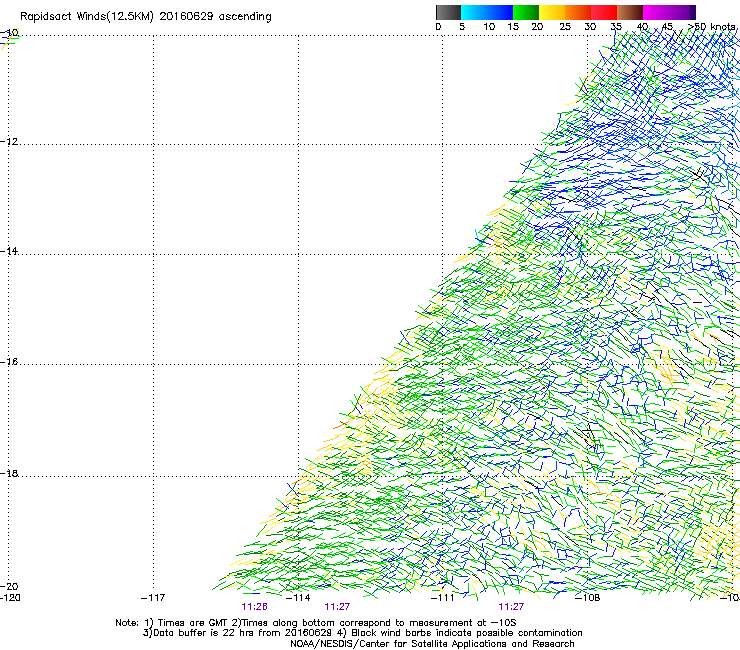Screen dimensions: 740x650
Task: Click the "NOAA/NESDIS/Center for Satellite Applications and Research" credit
Action: pos(432,644)
